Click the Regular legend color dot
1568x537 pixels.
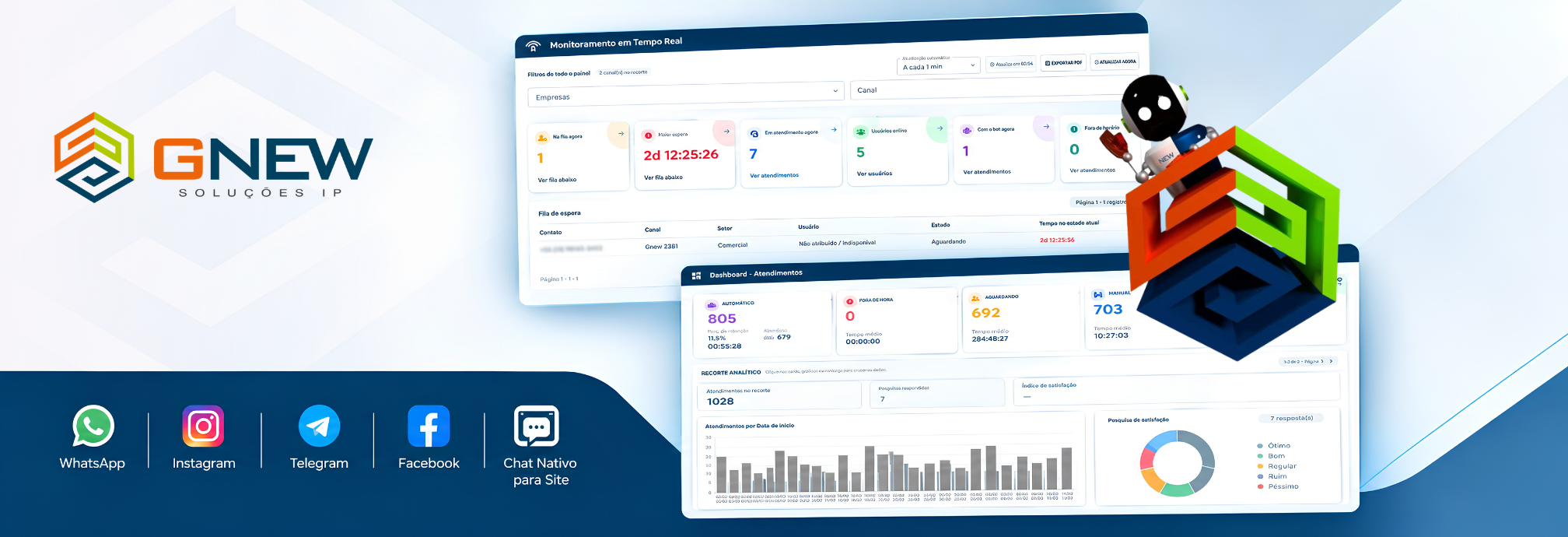click(1260, 466)
